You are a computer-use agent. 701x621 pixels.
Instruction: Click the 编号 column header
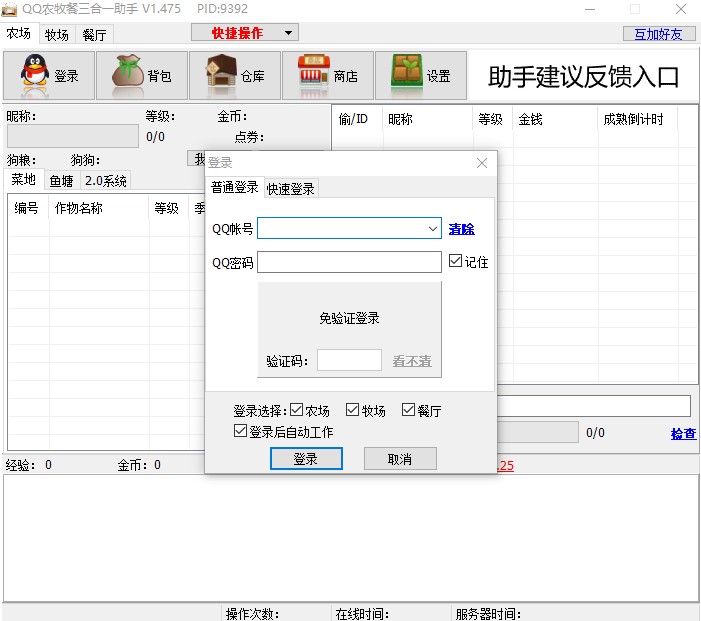pyautogui.click(x=26, y=208)
